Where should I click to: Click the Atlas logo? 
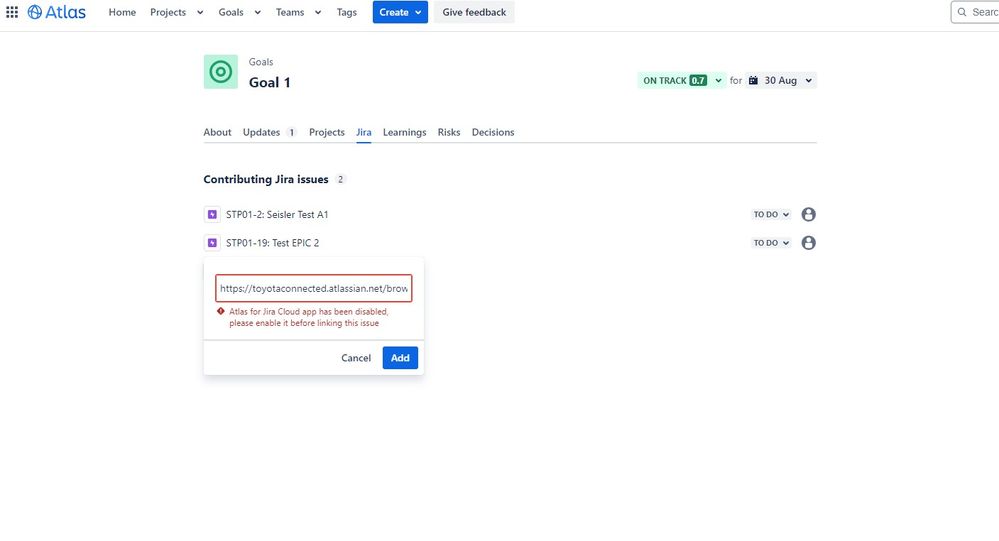coord(57,12)
